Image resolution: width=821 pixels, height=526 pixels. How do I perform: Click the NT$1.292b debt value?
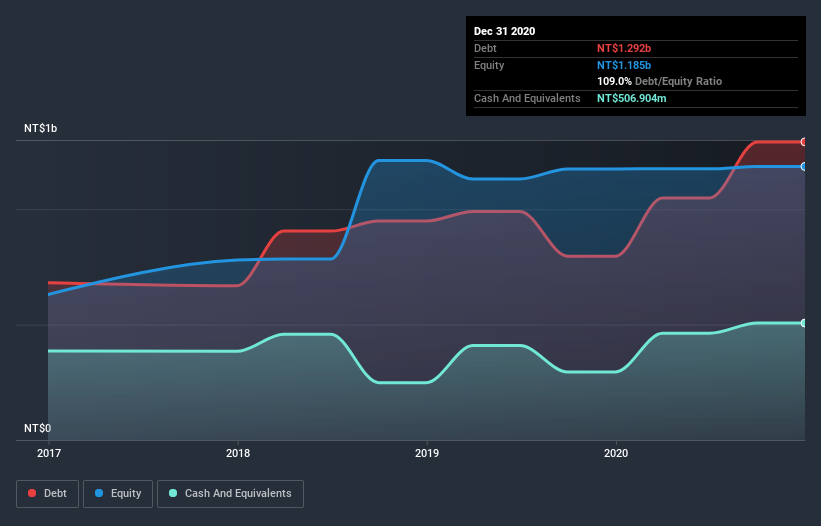(x=624, y=48)
